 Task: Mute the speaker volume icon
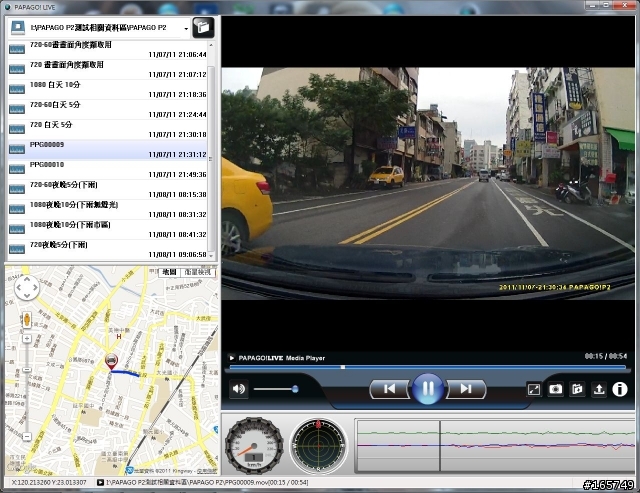tap(239, 389)
